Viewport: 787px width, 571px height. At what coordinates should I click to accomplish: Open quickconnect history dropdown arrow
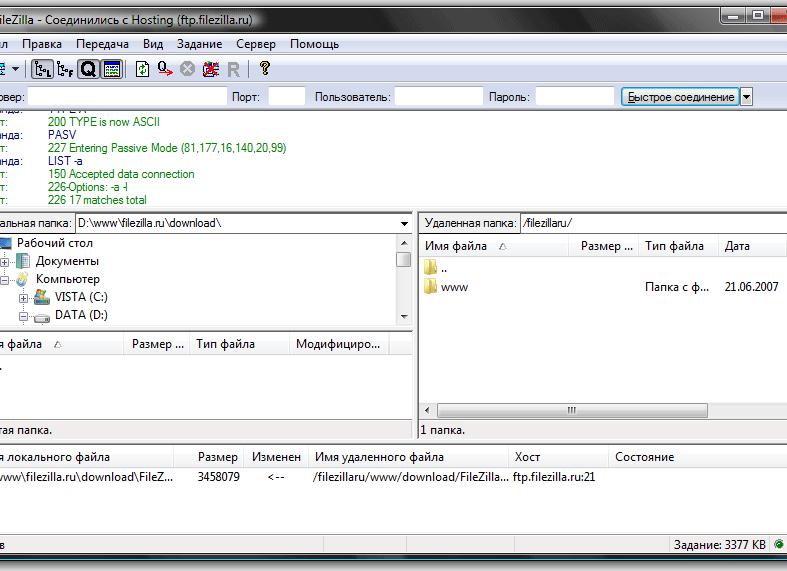pos(746,96)
